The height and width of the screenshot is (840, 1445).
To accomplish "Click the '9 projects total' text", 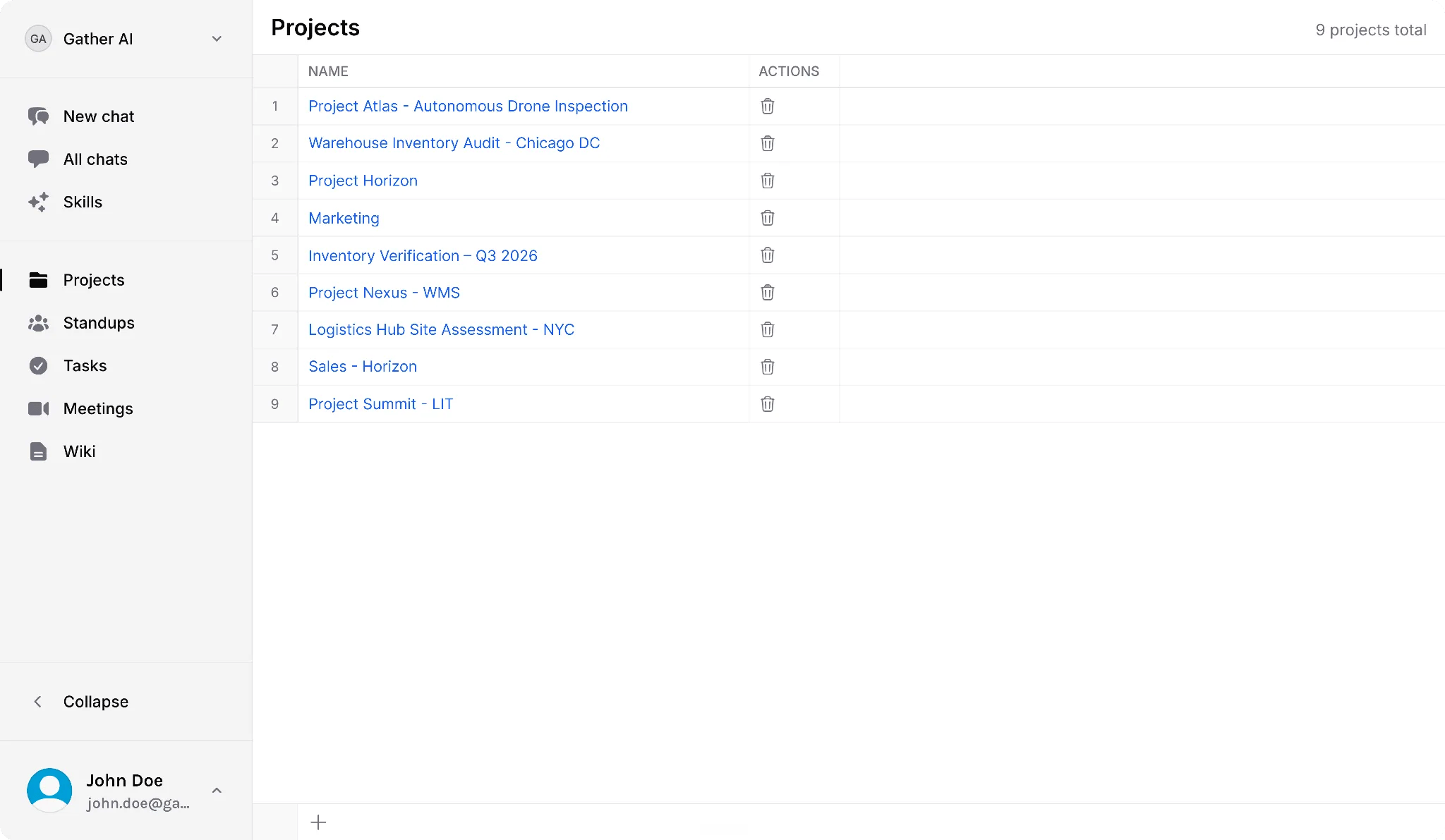I will point(1371,30).
